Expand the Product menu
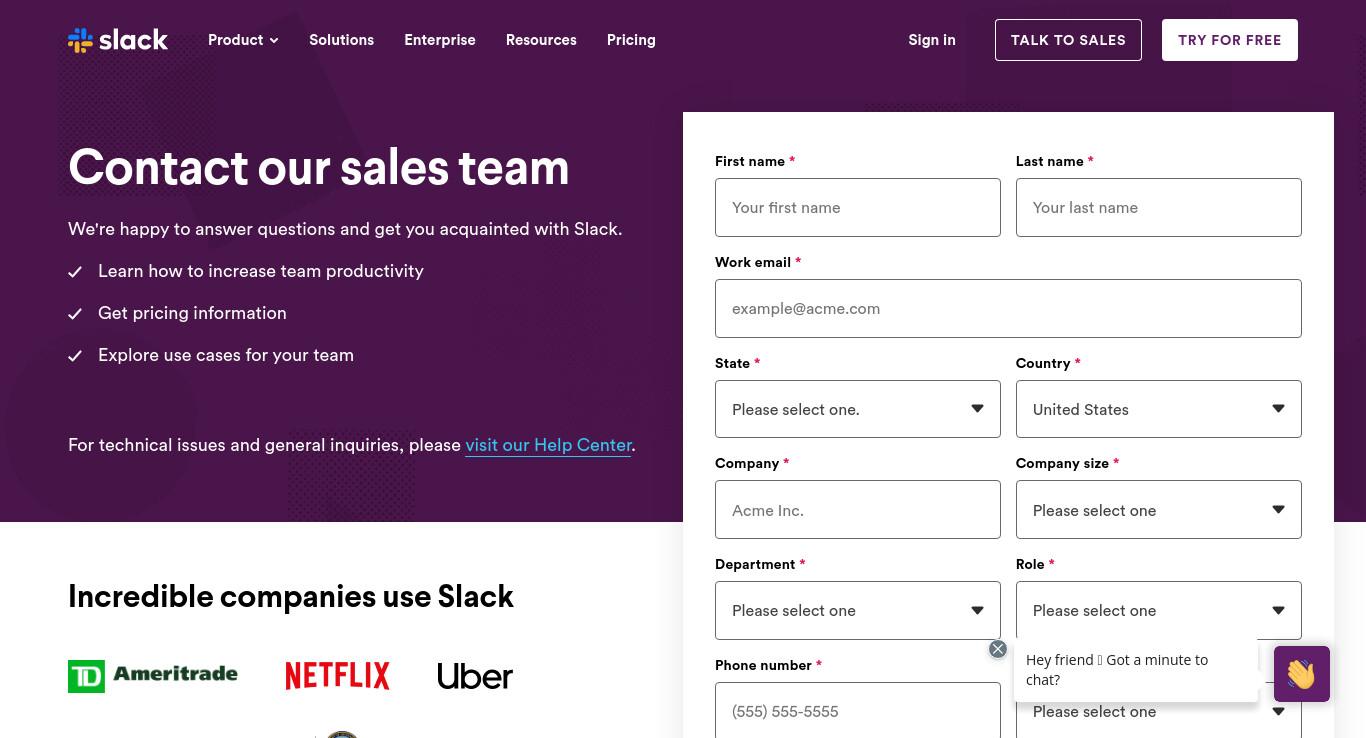The height and width of the screenshot is (738, 1366). (243, 40)
